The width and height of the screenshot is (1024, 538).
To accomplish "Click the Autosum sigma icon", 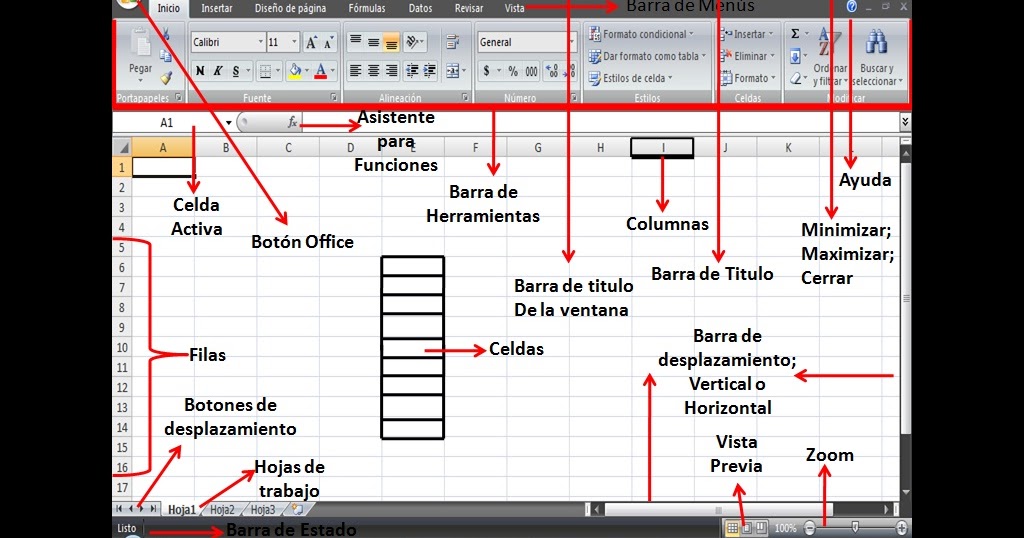I will 795,34.
